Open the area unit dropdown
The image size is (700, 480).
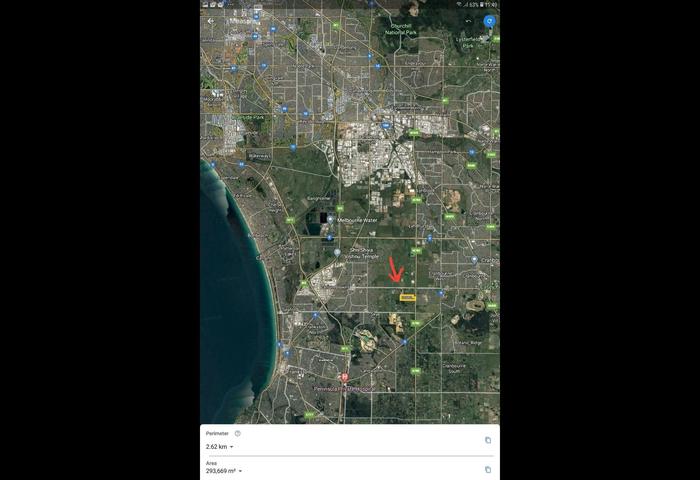[x=240, y=471]
